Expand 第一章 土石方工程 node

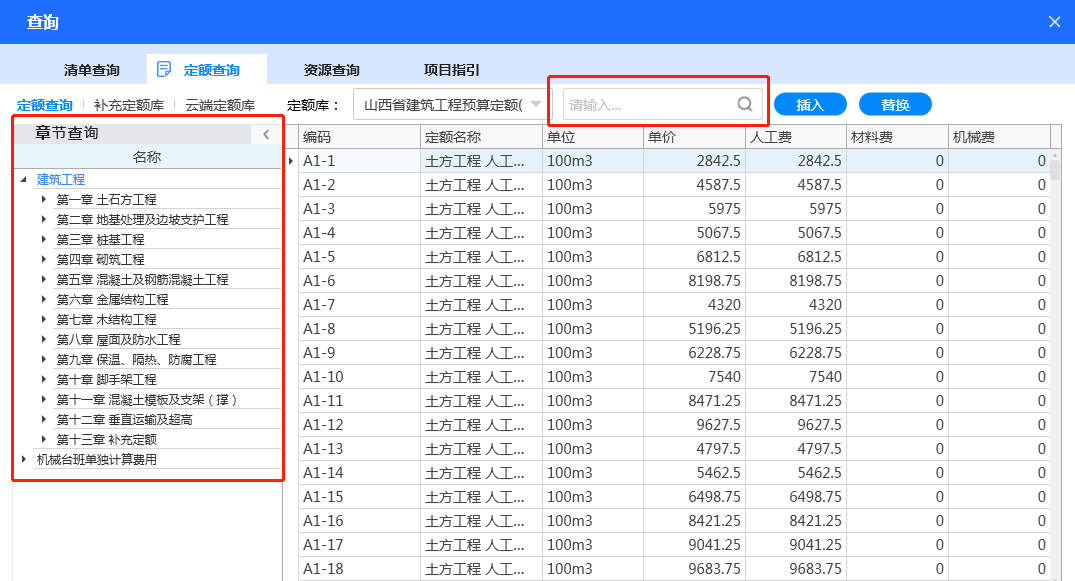coord(44,200)
